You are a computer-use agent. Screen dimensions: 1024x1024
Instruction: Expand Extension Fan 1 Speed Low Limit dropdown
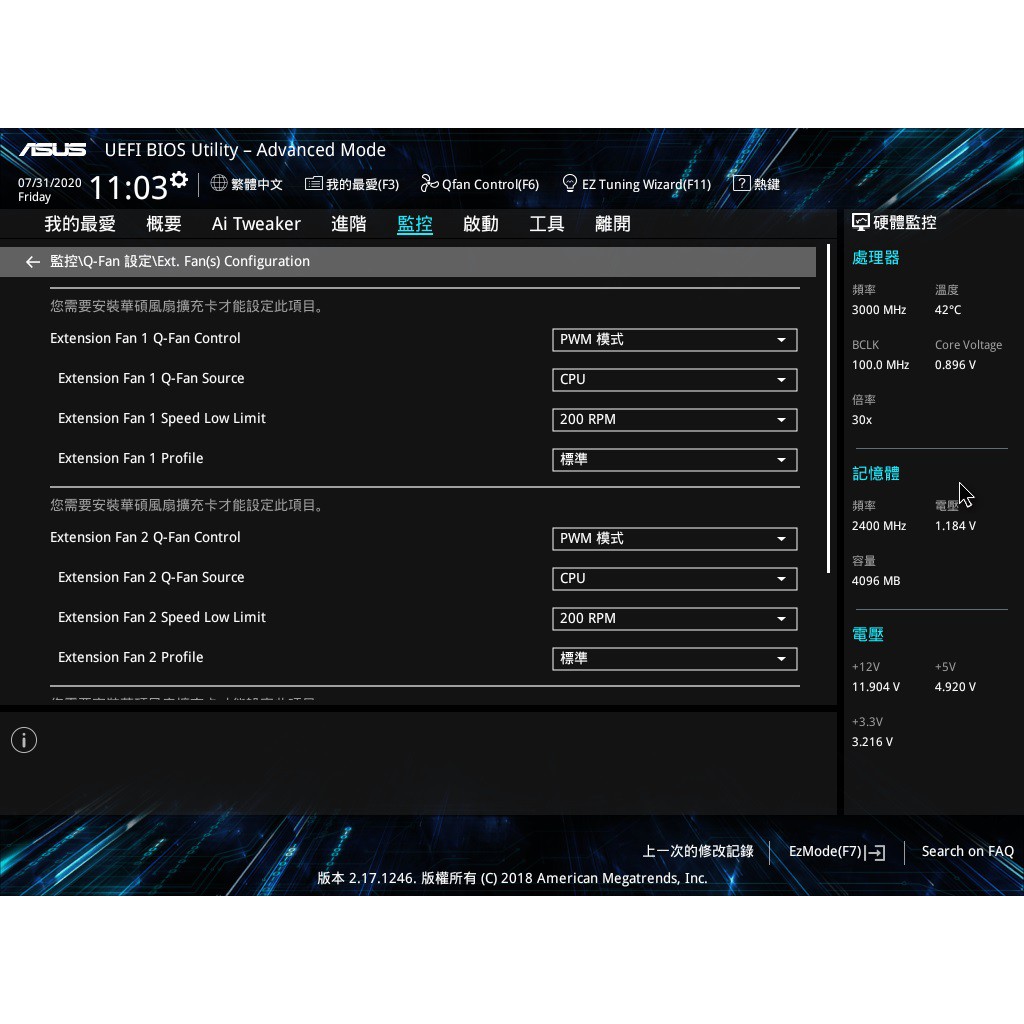674,420
